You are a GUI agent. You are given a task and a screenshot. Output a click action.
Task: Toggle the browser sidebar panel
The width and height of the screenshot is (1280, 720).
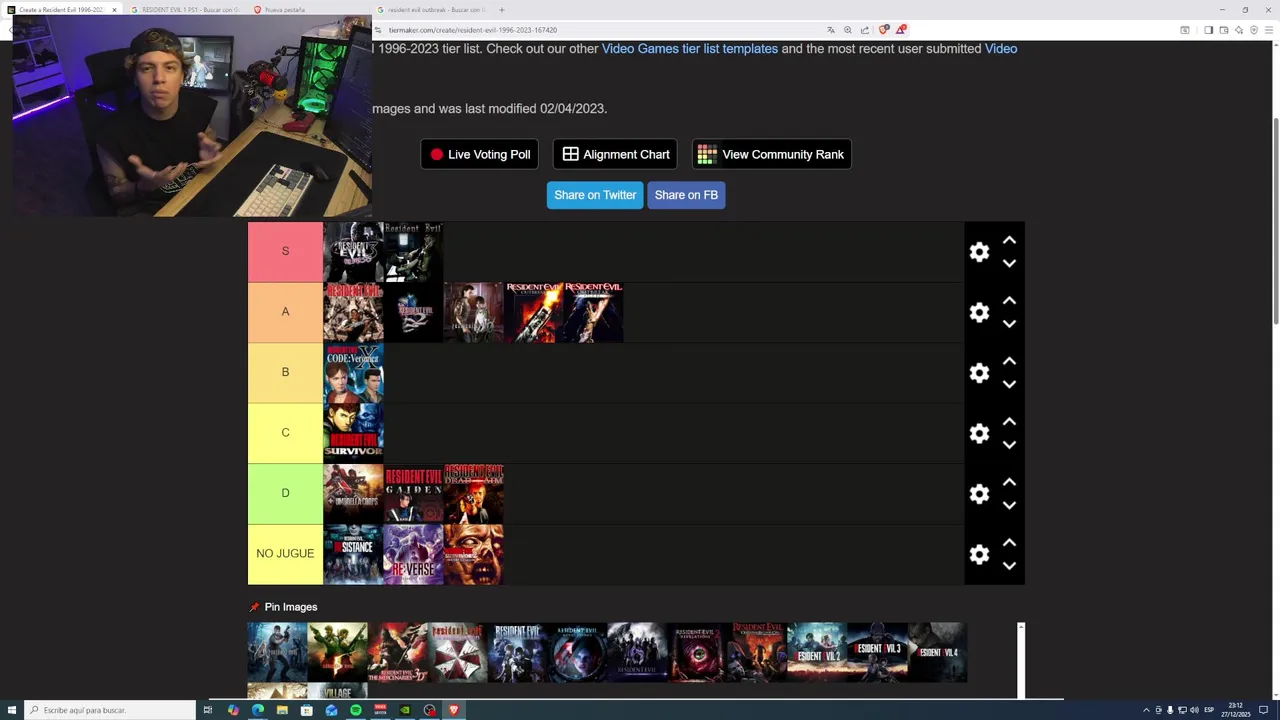[x=1208, y=30]
